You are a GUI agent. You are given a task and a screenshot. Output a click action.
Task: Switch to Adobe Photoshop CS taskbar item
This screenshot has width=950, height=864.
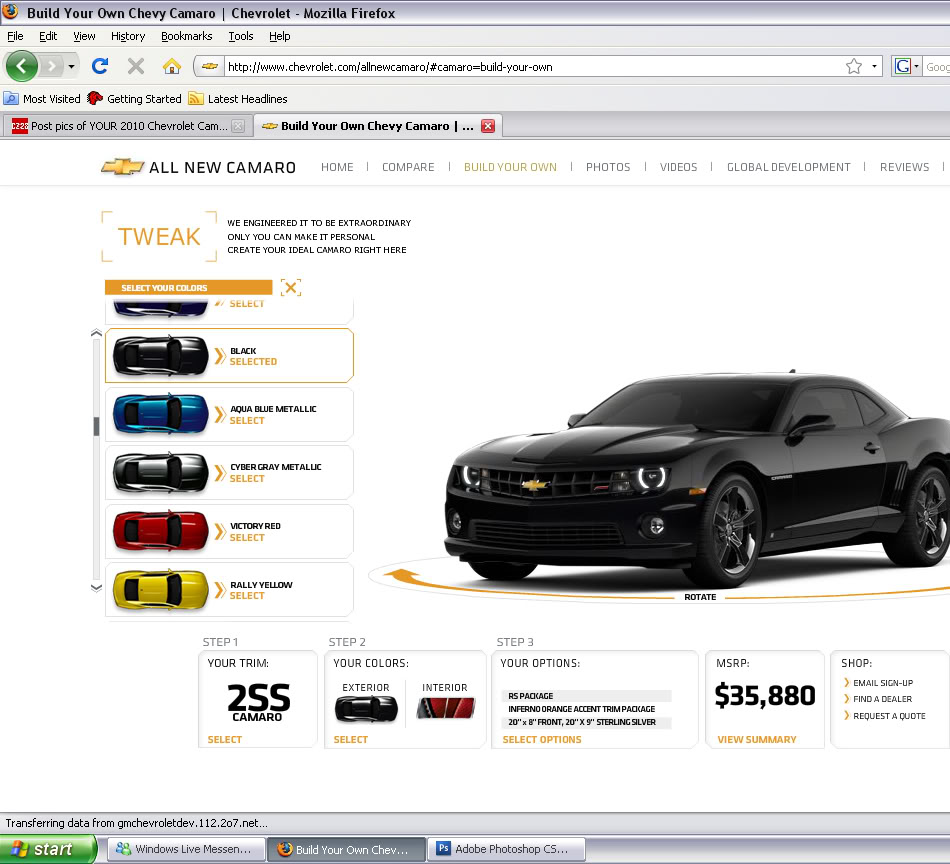click(507, 849)
